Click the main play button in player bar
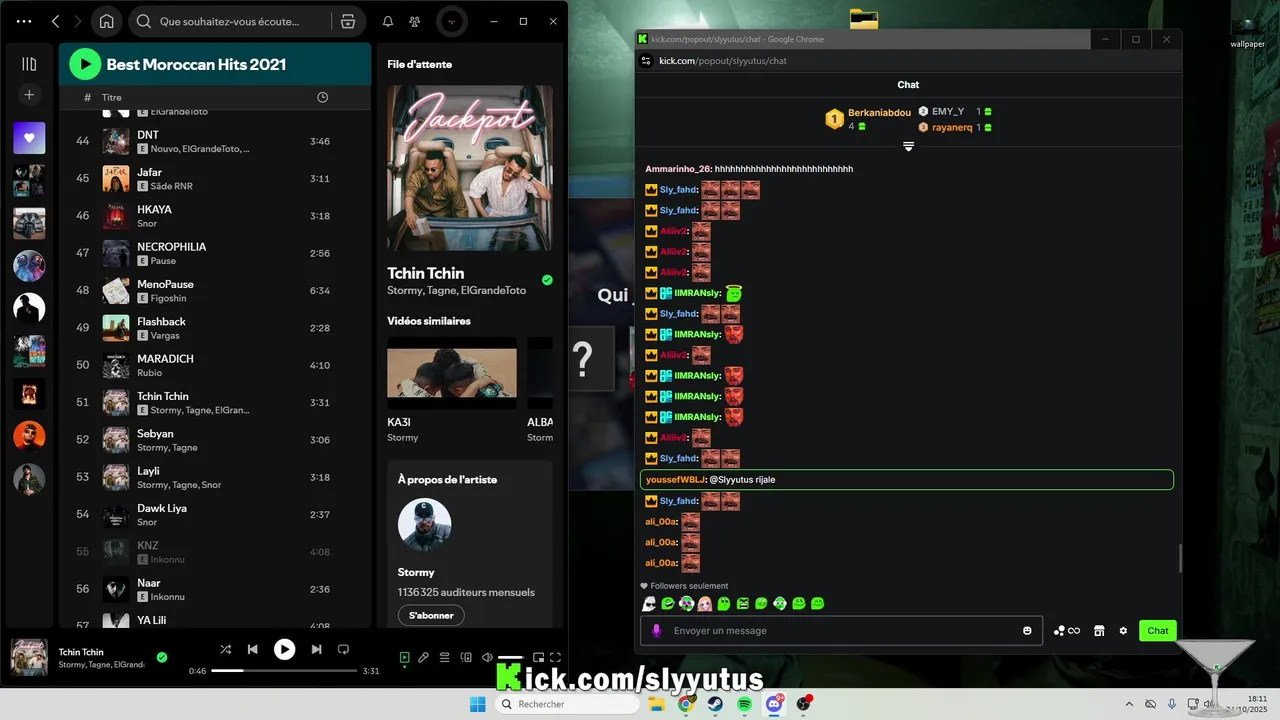 (285, 649)
